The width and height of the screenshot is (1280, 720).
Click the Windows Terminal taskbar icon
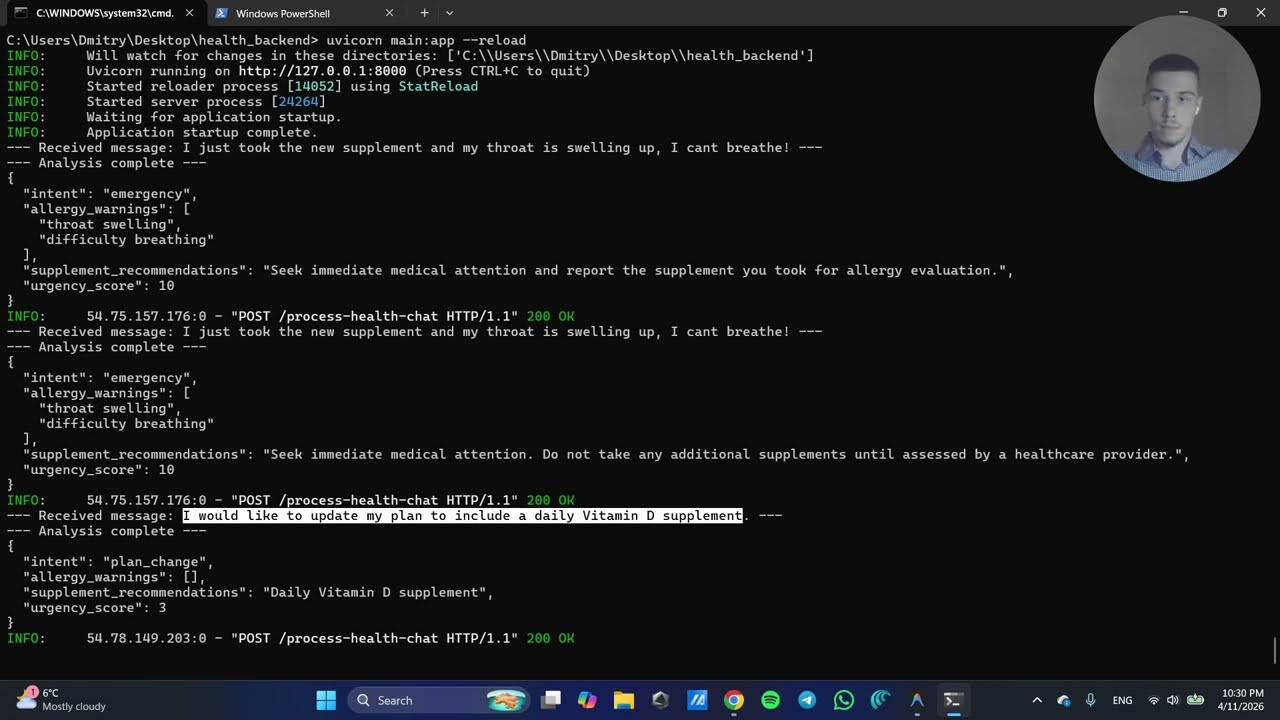click(x=953, y=700)
